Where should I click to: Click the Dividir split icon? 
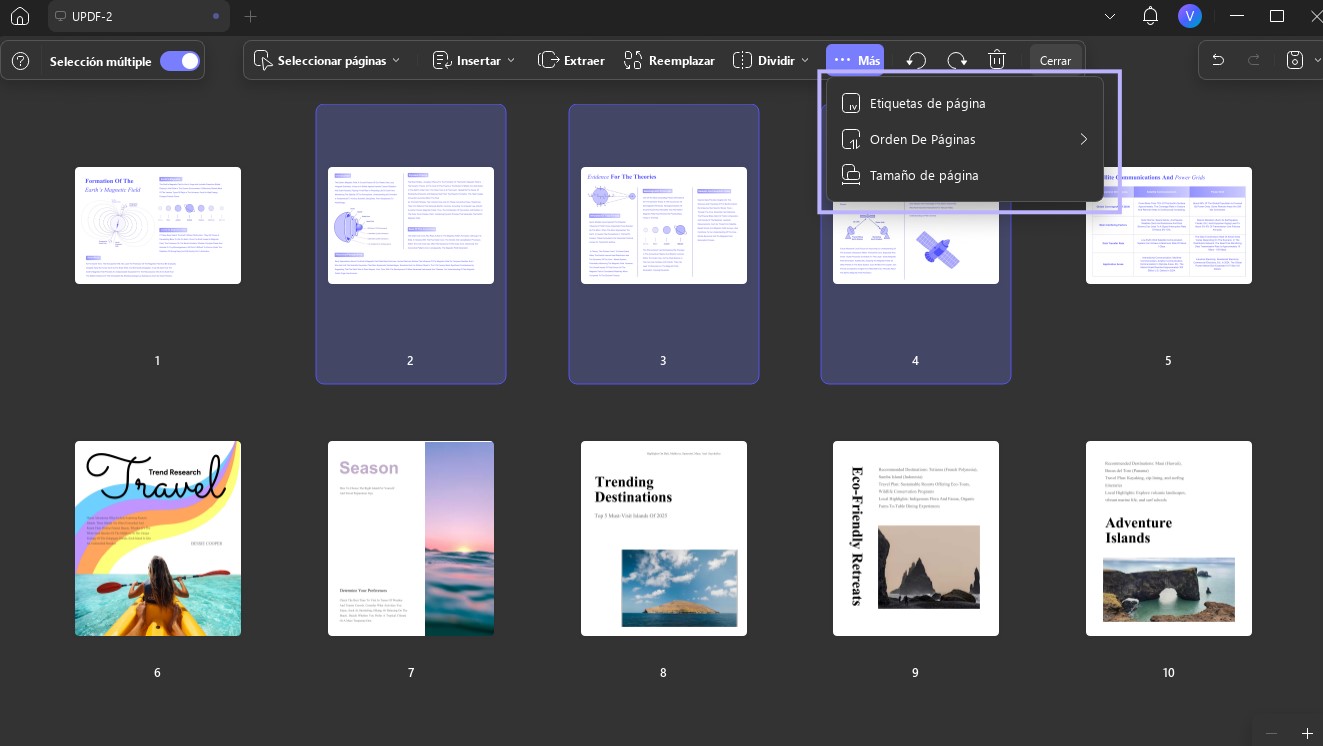(x=742, y=61)
